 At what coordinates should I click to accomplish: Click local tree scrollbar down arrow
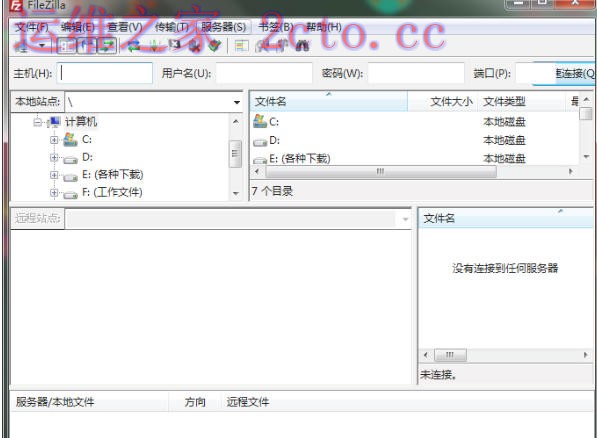[236, 193]
